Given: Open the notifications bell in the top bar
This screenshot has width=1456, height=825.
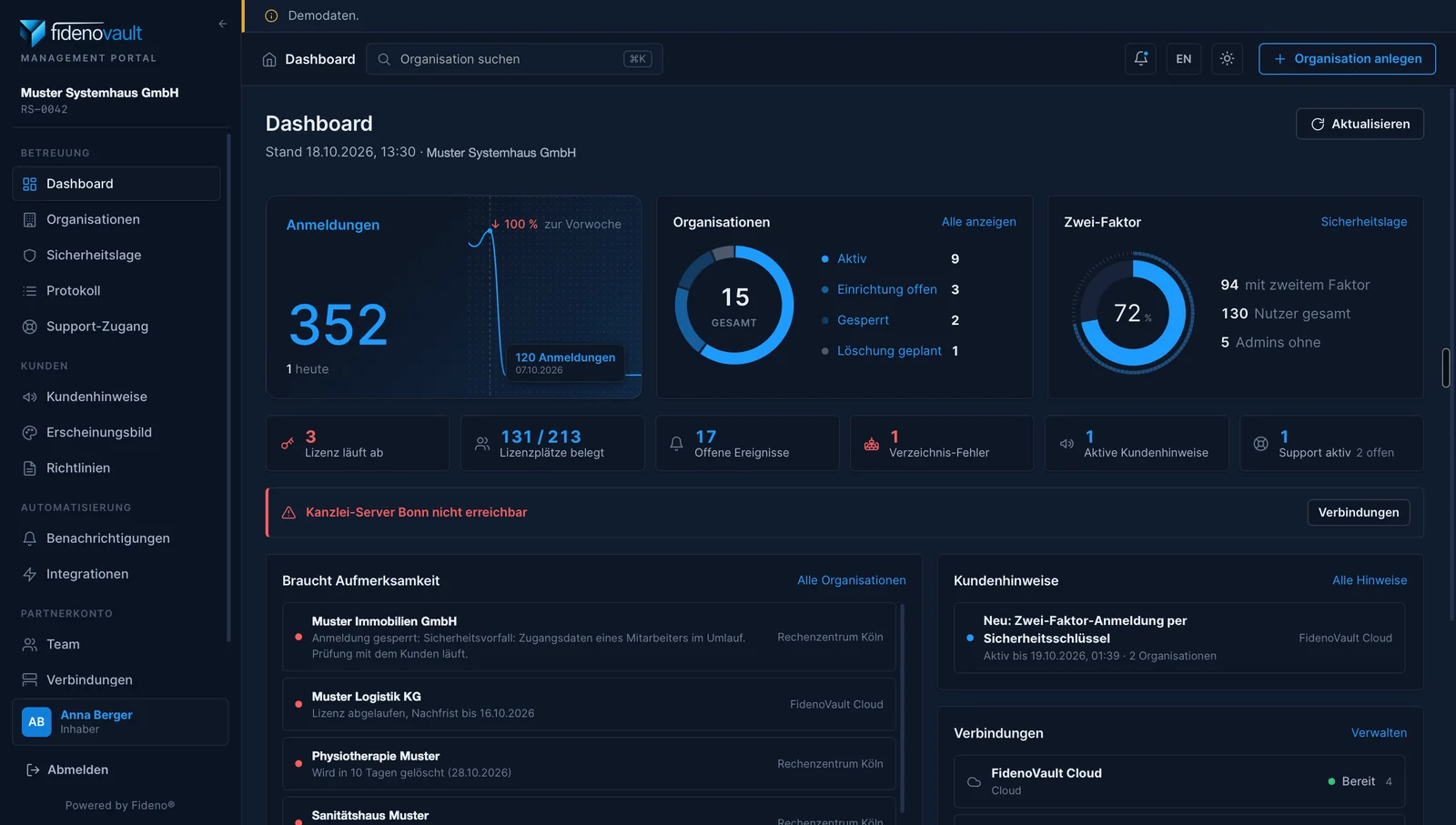Looking at the screenshot, I should pyautogui.click(x=1140, y=58).
